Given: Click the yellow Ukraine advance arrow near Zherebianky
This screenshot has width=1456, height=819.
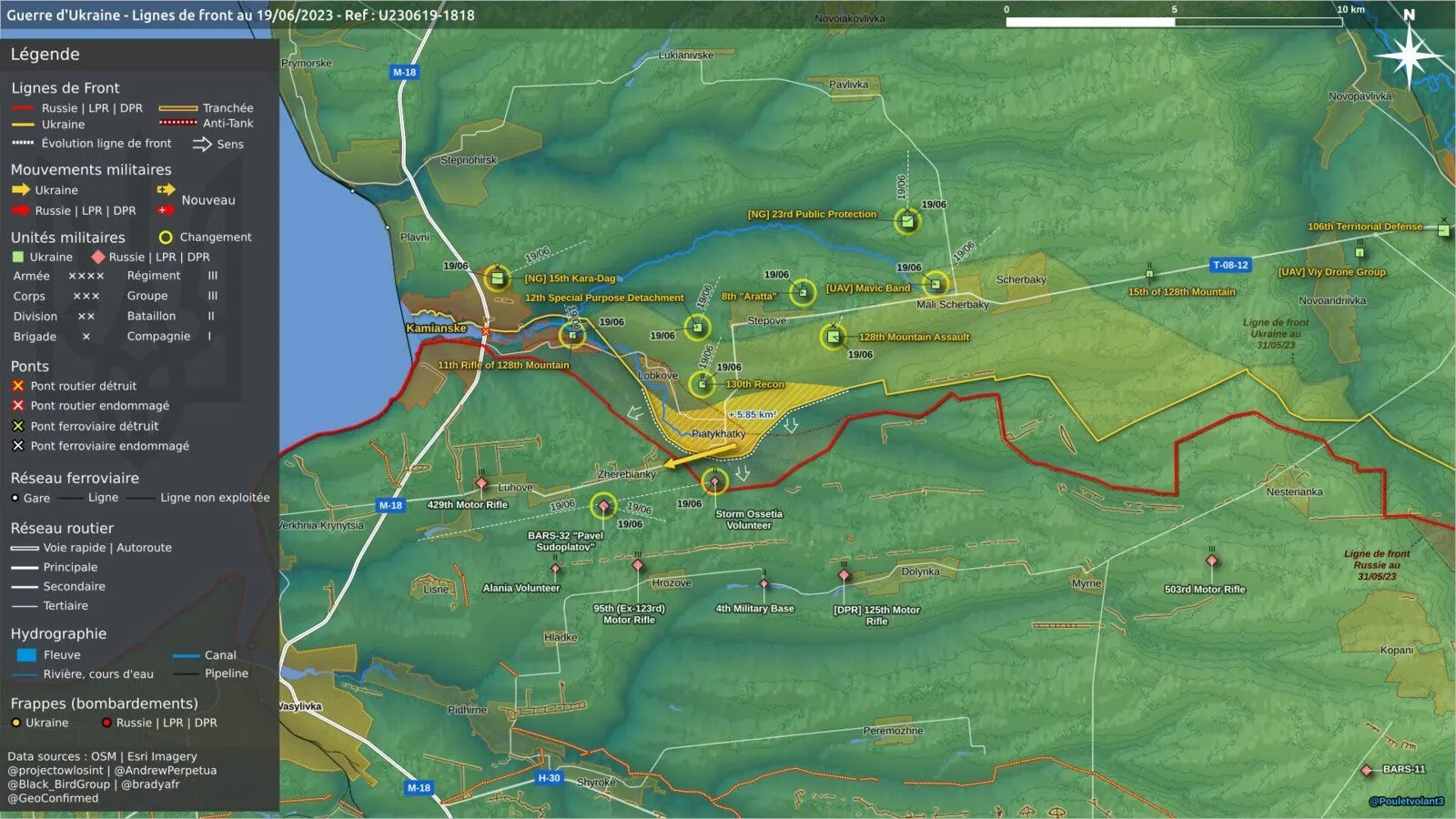Looking at the screenshot, I should 688,460.
